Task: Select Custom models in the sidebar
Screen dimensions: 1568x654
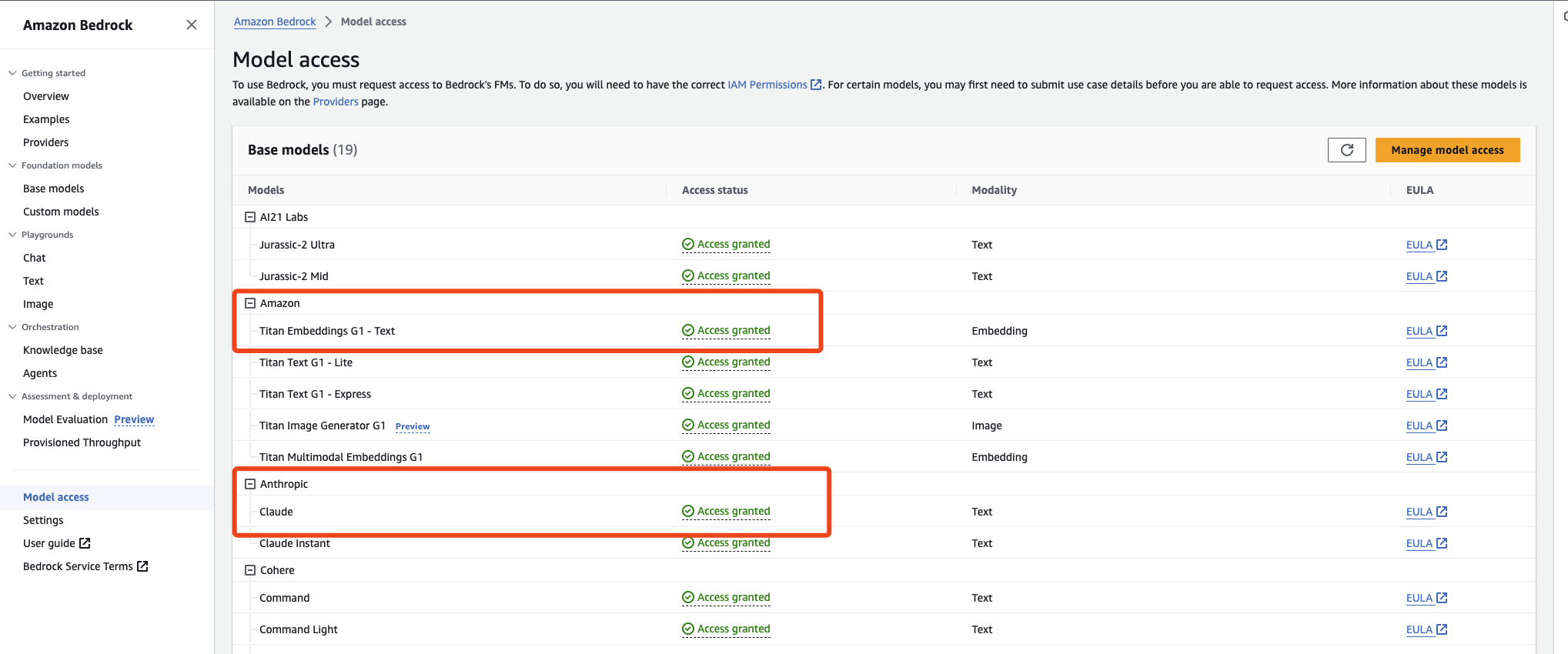Action: point(61,212)
